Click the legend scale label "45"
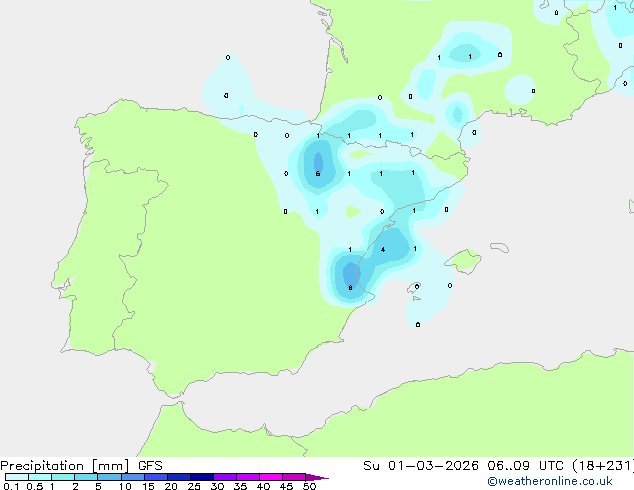Screen dimensions: 634x490 coord(286,486)
